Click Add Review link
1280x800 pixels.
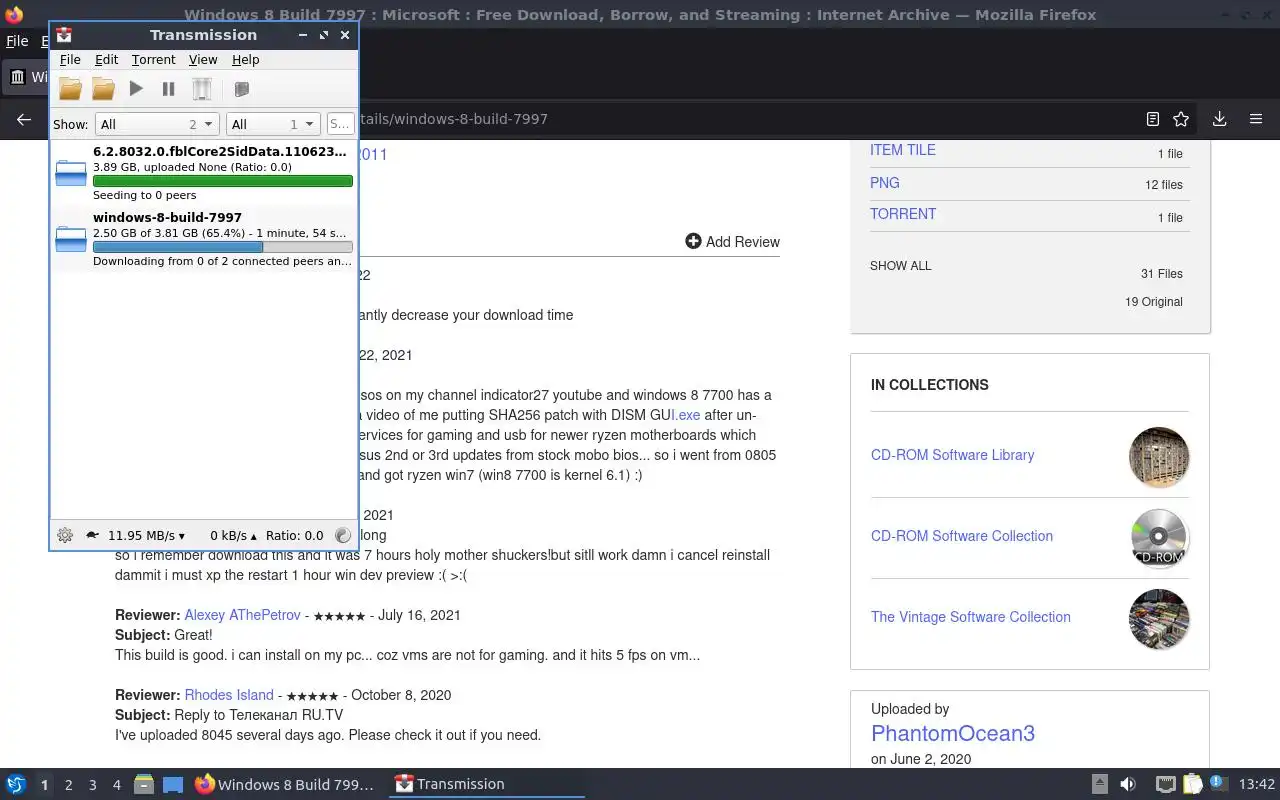[x=732, y=241]
